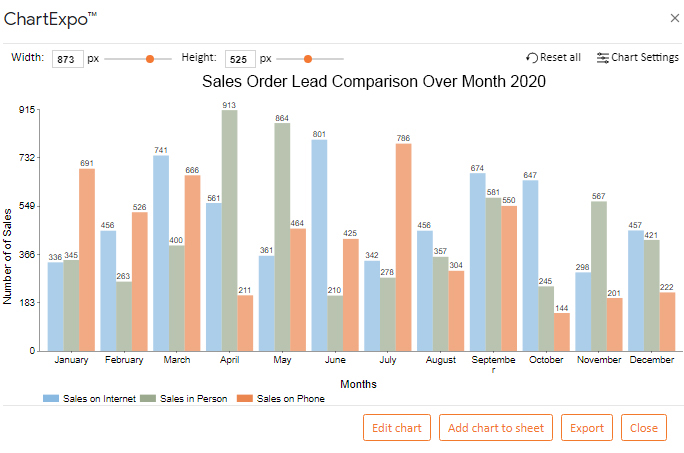The width and height of the screenshot is (684, 453).
Task: Toggle Sales on Phone legend swatch
Action: tap(245, 398)
